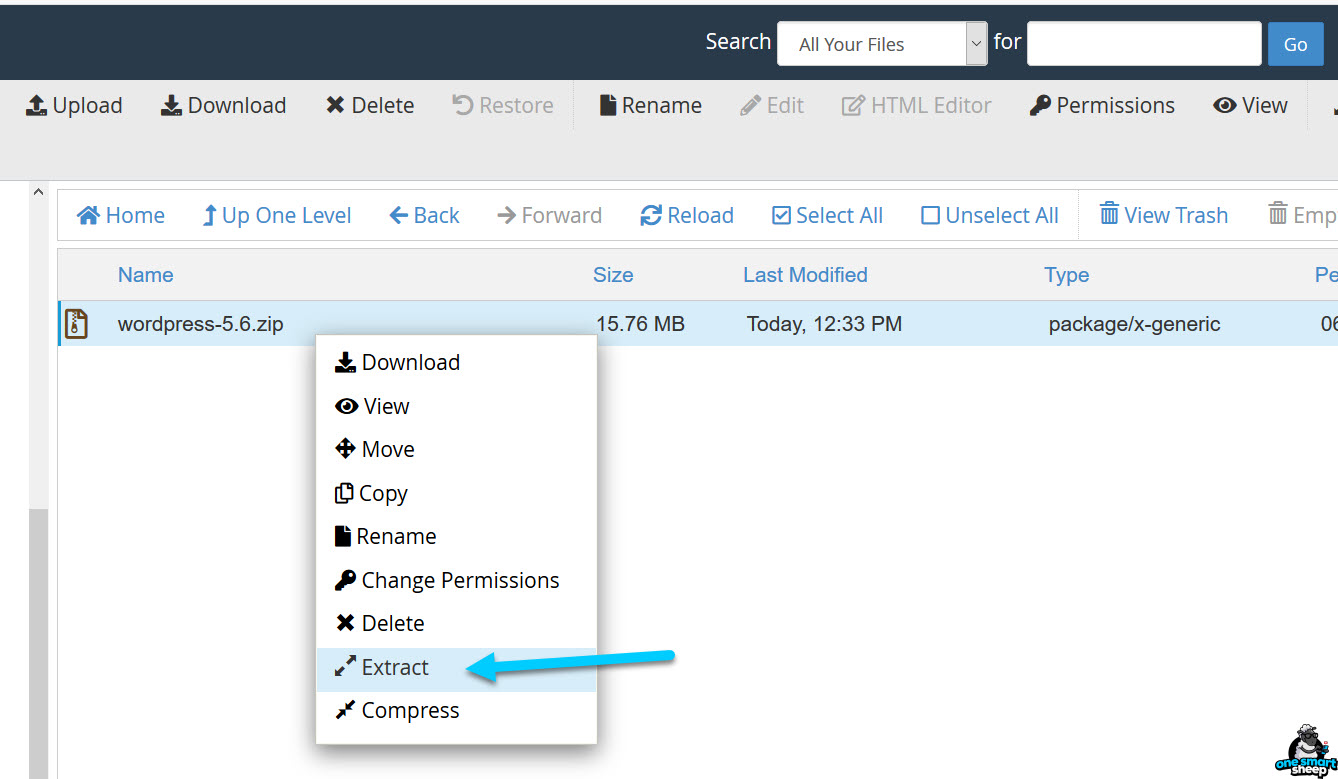
Task: Click the Restore toolbar button
Action: pos(503,105)
